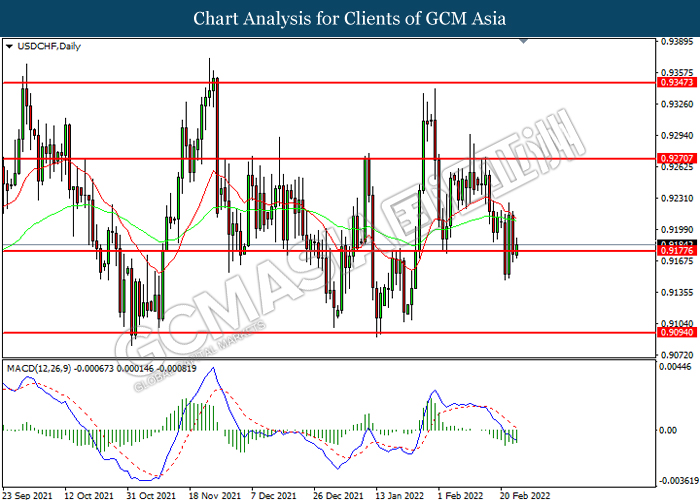
Task: Click the 0.92940 price axis value
Action: coord(678,136)
